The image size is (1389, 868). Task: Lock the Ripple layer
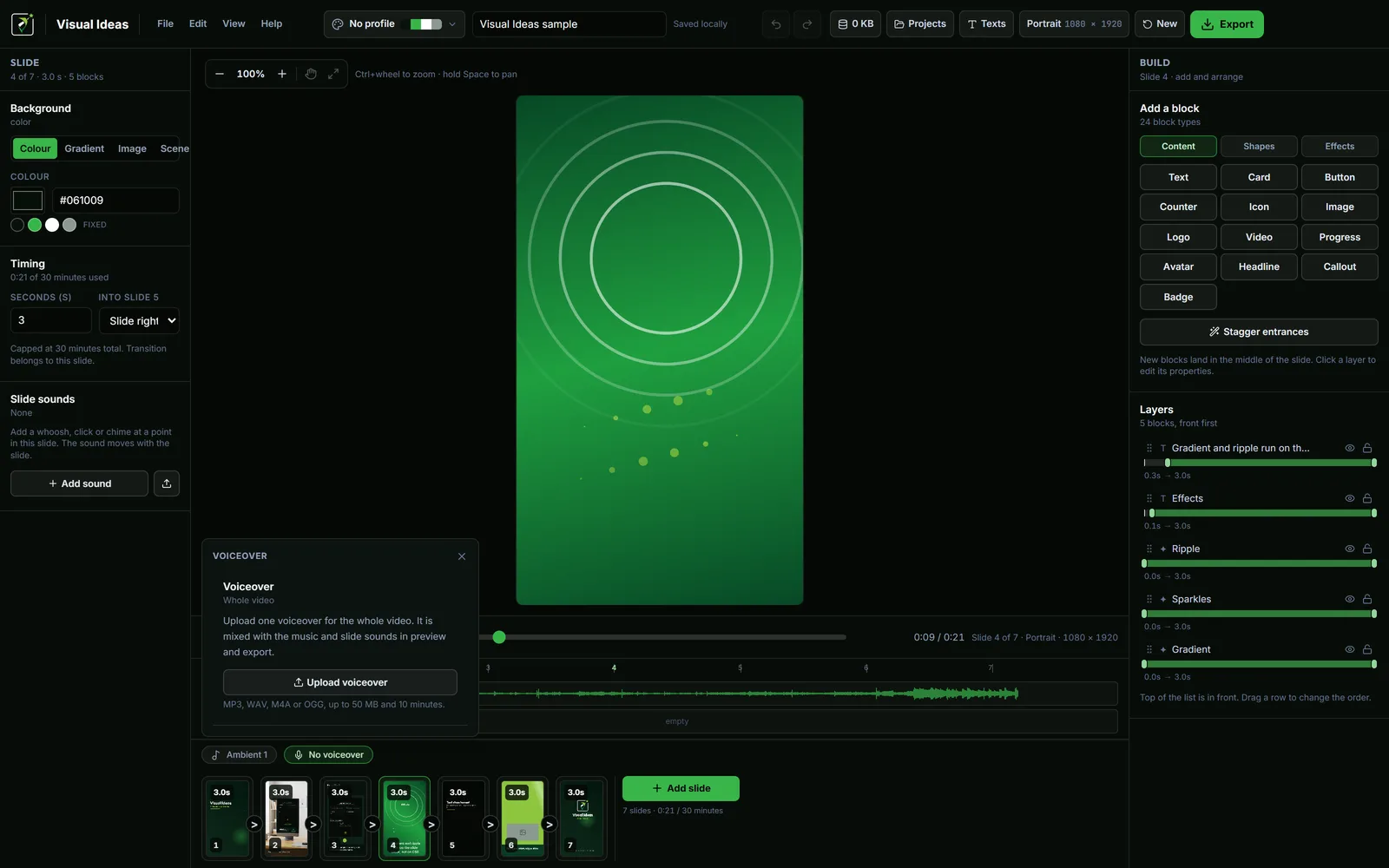tap(1367, 549)
